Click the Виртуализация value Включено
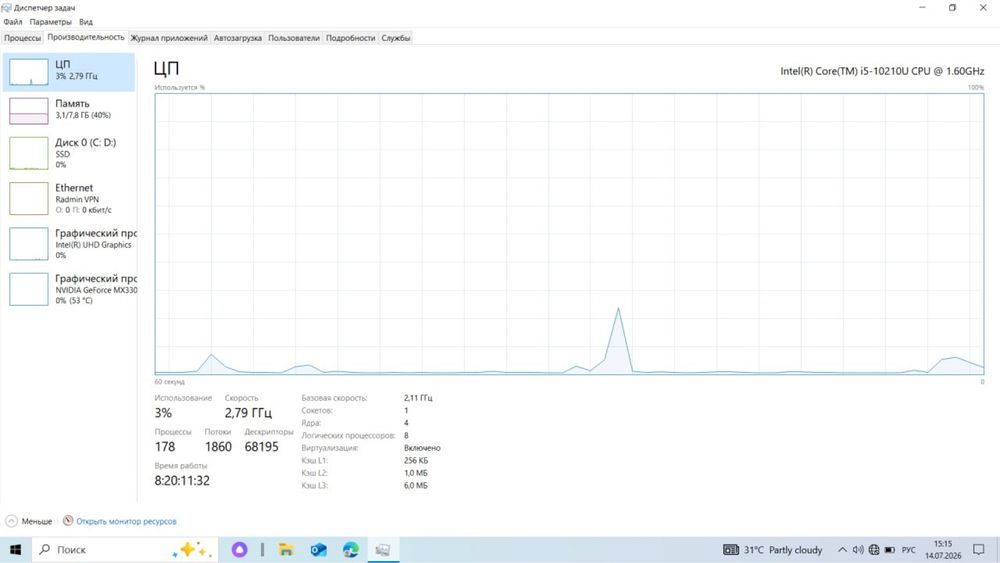 (x=422, y=448)
